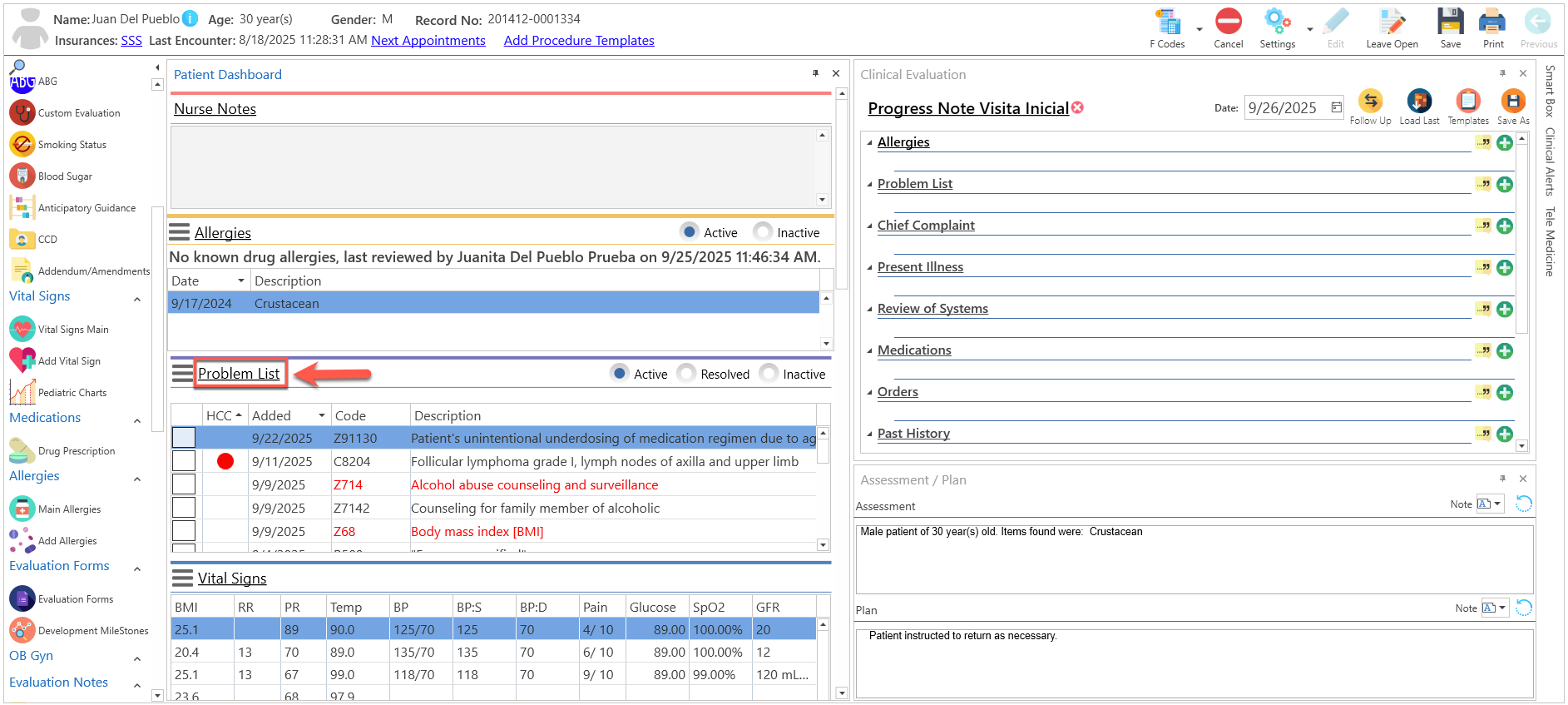This screenshot has width=1568, height=705.
Task: Collapse the Vital Signs sidebar group
Action: (137, 299)
